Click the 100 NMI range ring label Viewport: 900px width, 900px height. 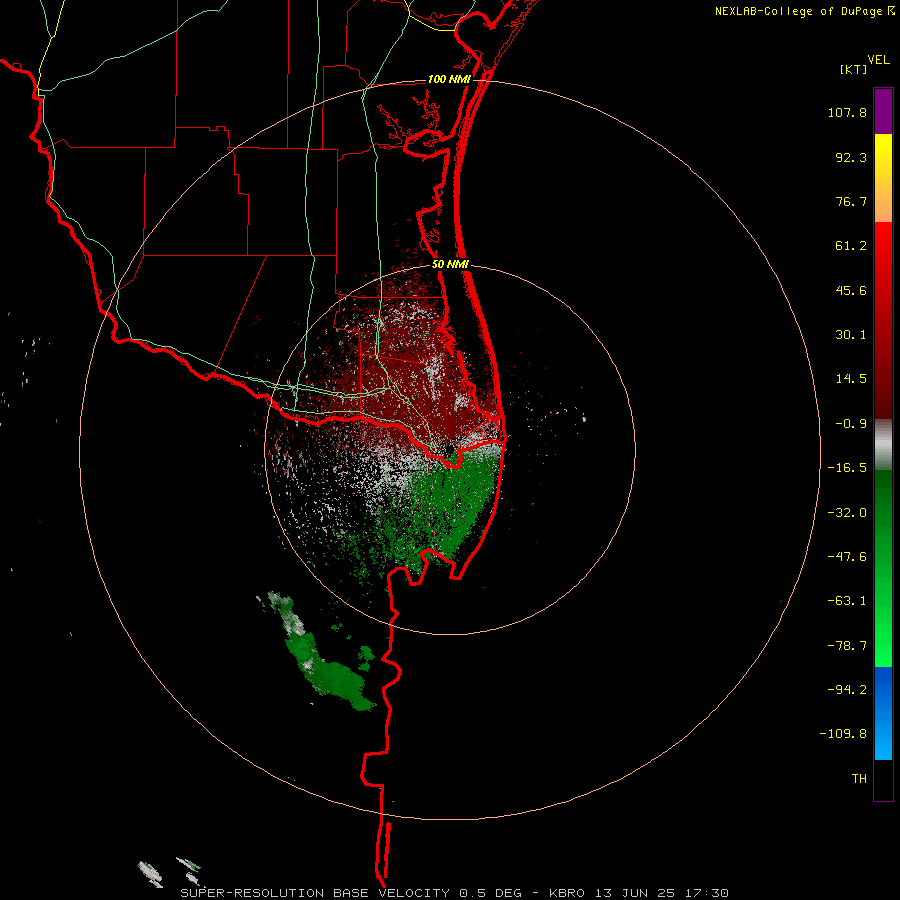pyautogui.click(x=449, y=79)
